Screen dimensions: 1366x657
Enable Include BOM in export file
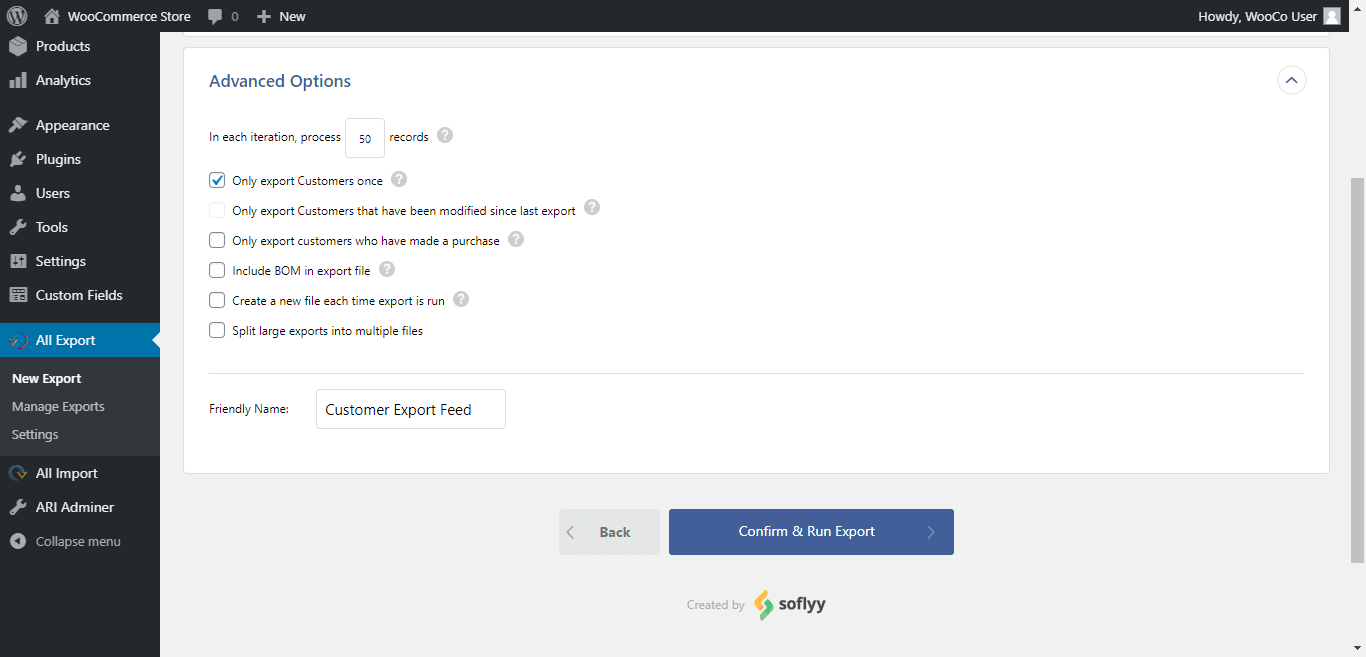pos(217,270)
